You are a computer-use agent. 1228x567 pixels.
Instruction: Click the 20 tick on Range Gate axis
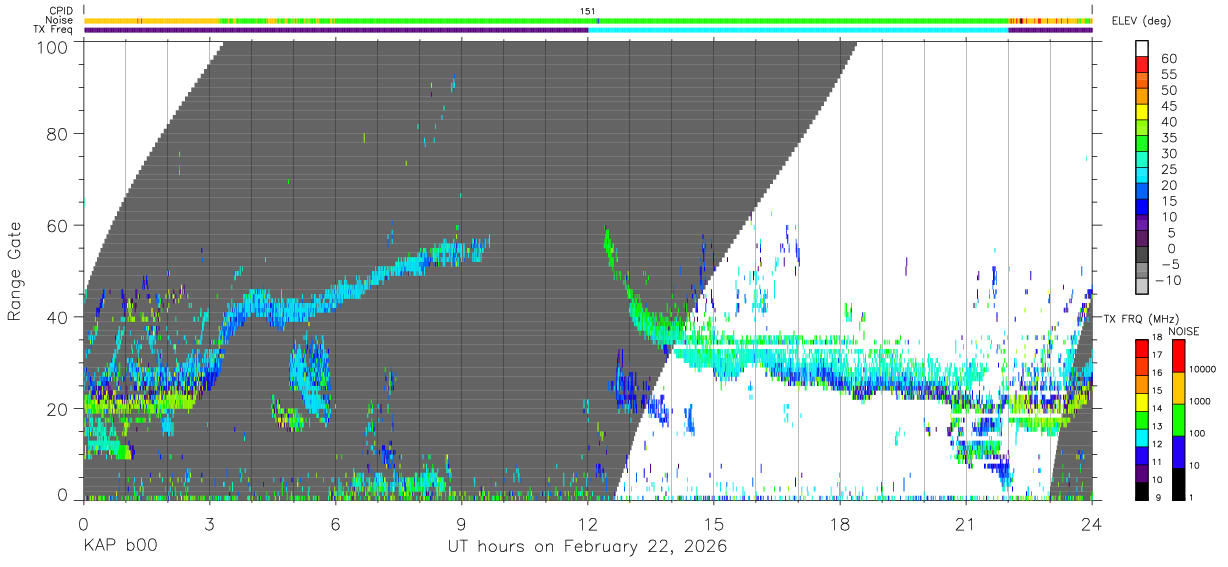(57, 409)
